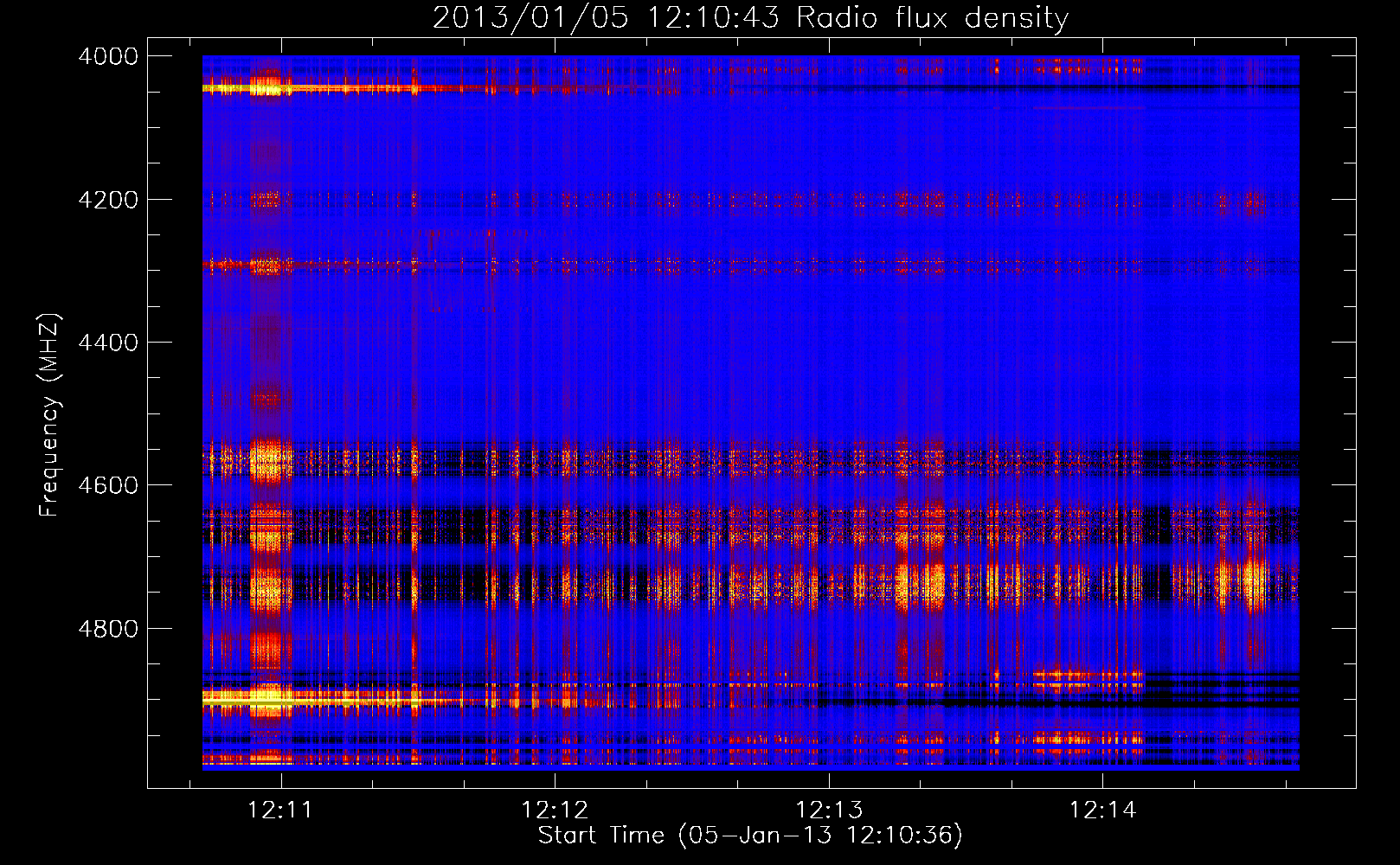Click the 12:12 time tick label
Screen dimensions: 1400x865
point(555,810)
